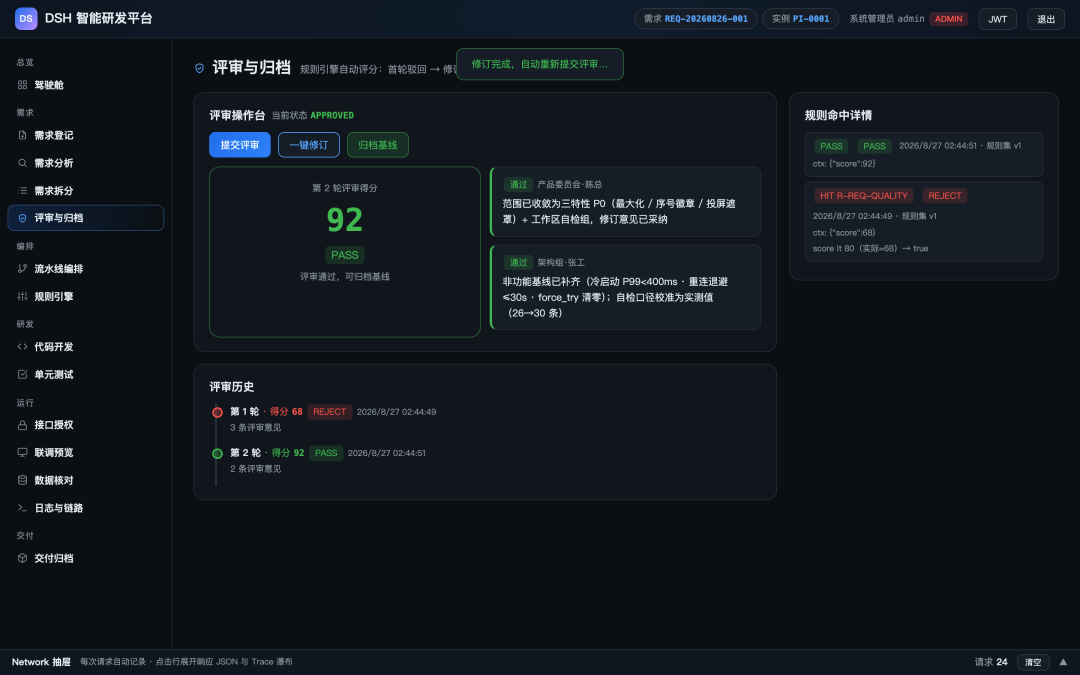Click the DS logo icon
The width and height of the screenshot is (1080, 675).
pos(26,19)
